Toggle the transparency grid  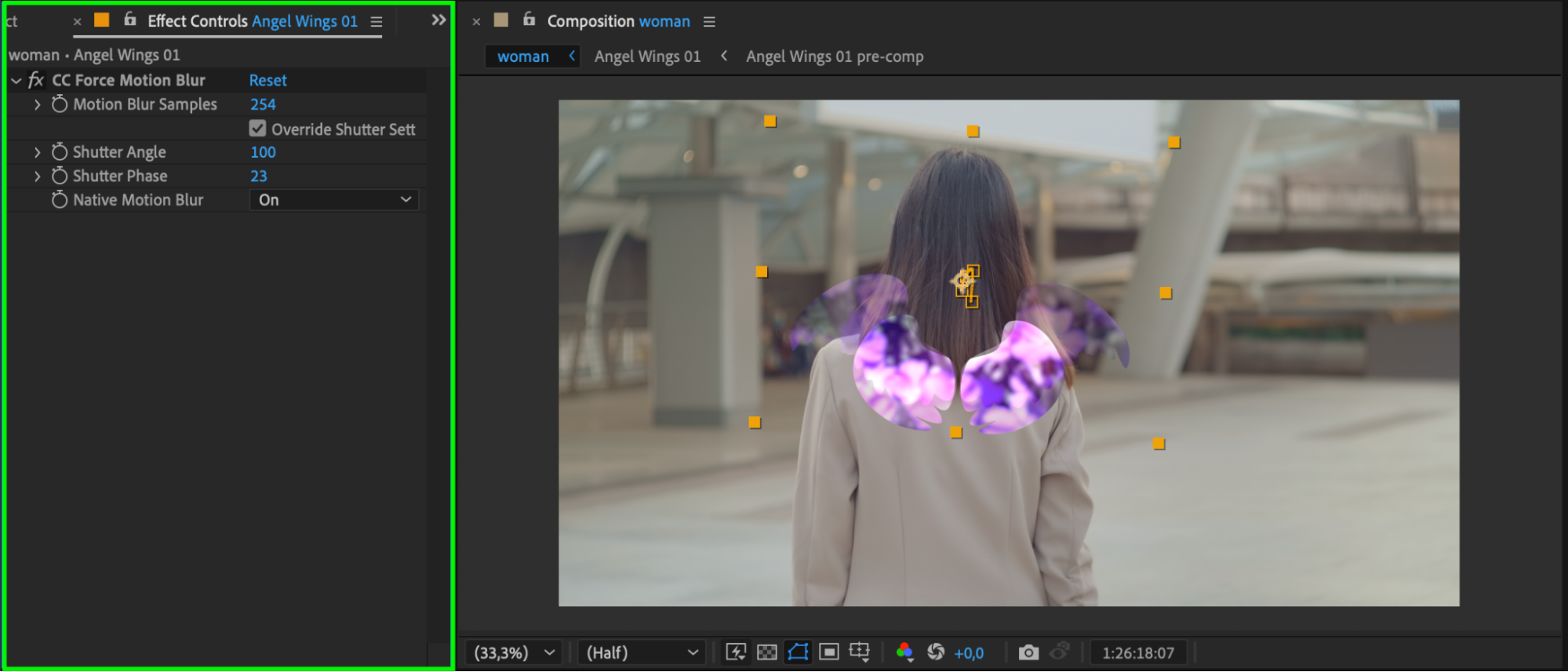click(x=767, y=652)
